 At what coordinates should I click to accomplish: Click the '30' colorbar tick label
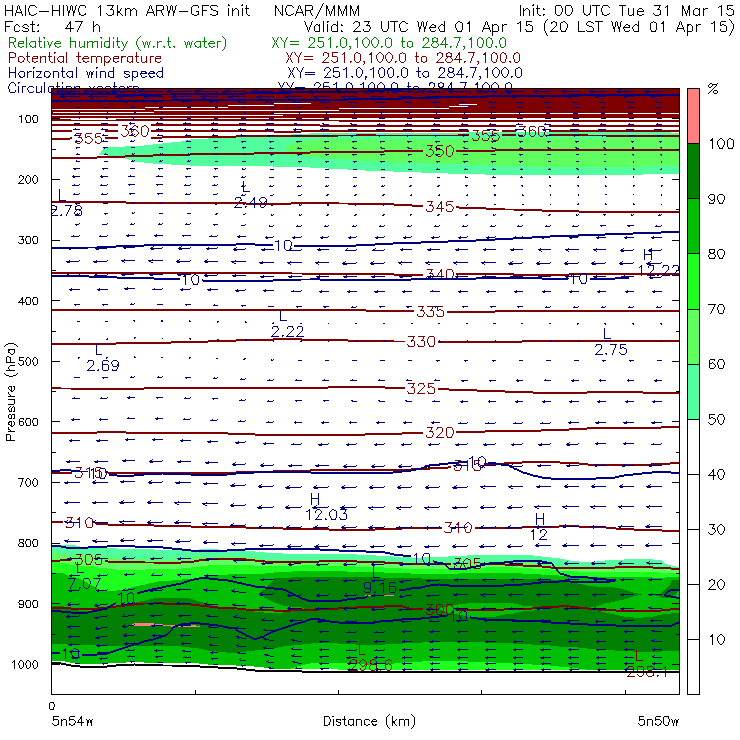(717, 530)
